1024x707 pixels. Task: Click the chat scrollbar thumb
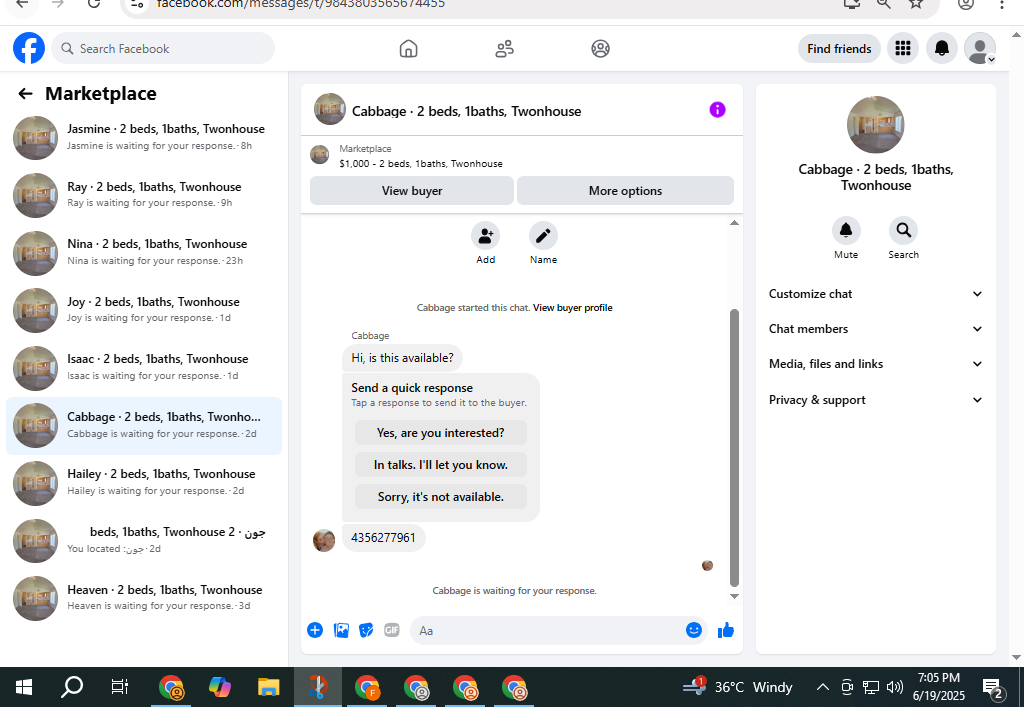tap(734, 448)
